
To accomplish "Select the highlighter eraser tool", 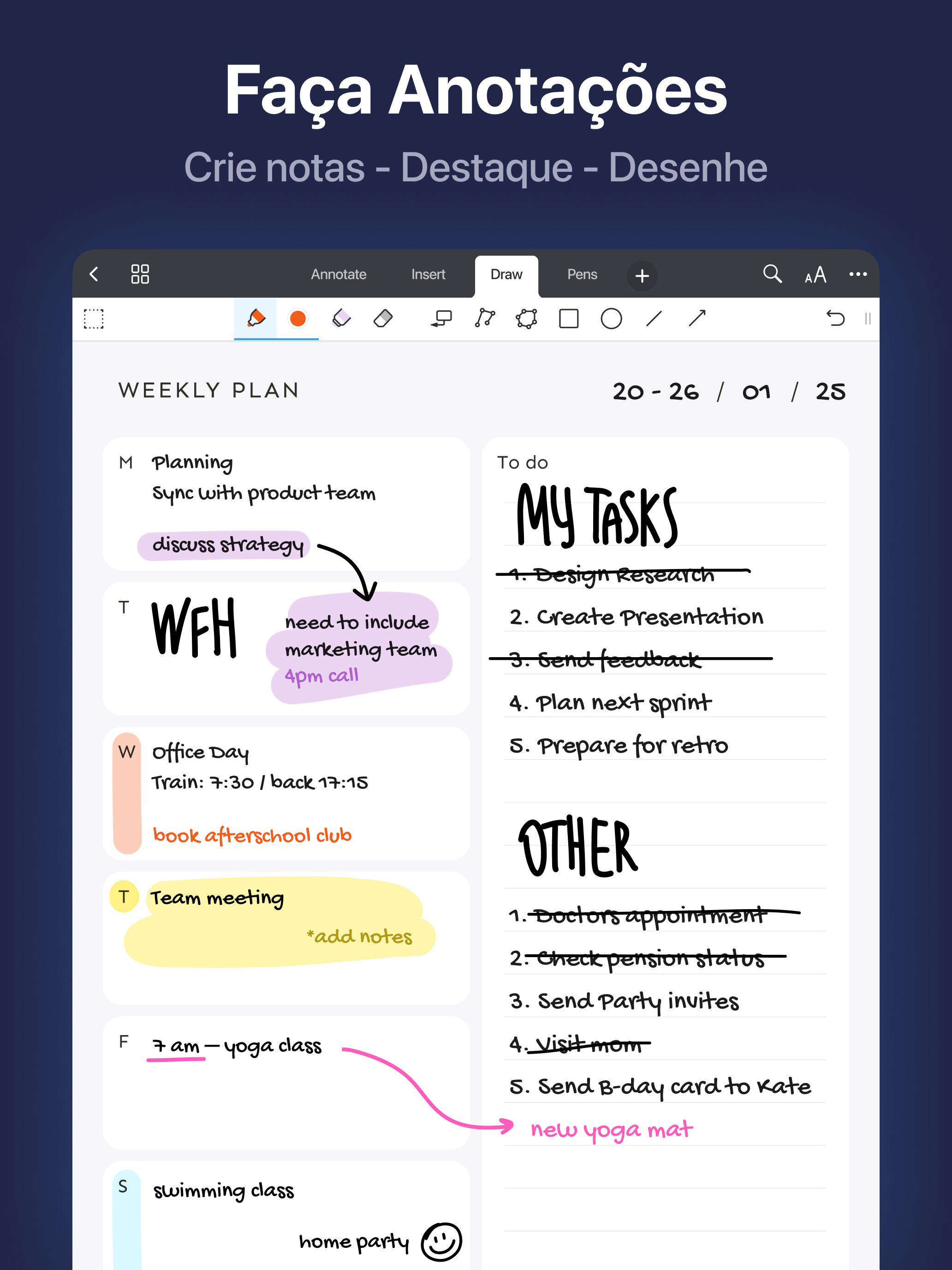I will 341,318.
